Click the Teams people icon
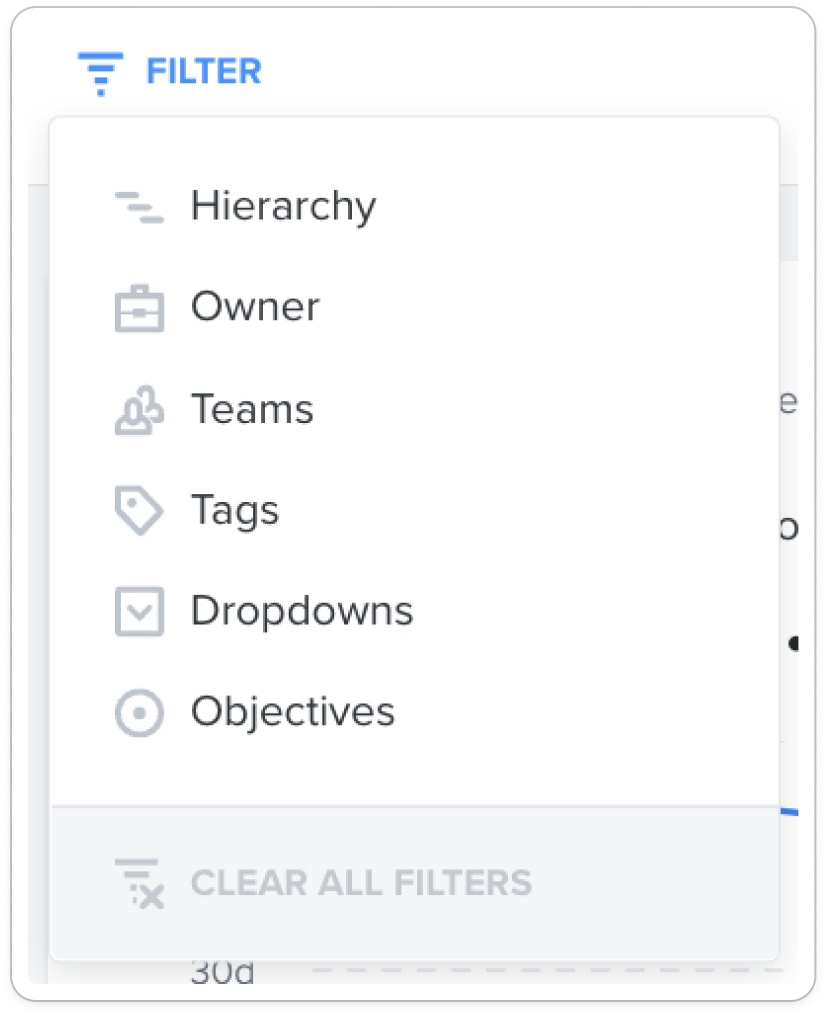This screenshot has height=1016, width=827. click(x=139, y=410)
